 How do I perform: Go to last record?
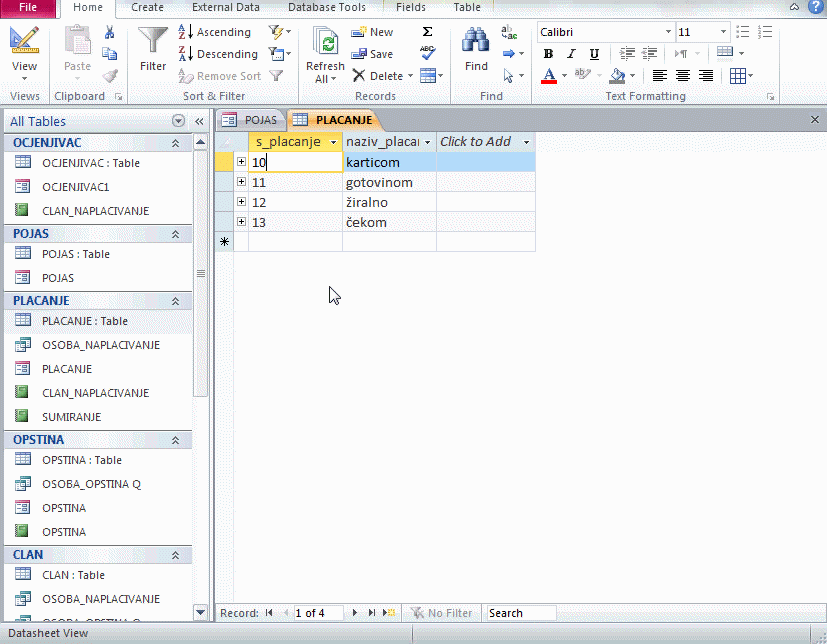(372, 613)
